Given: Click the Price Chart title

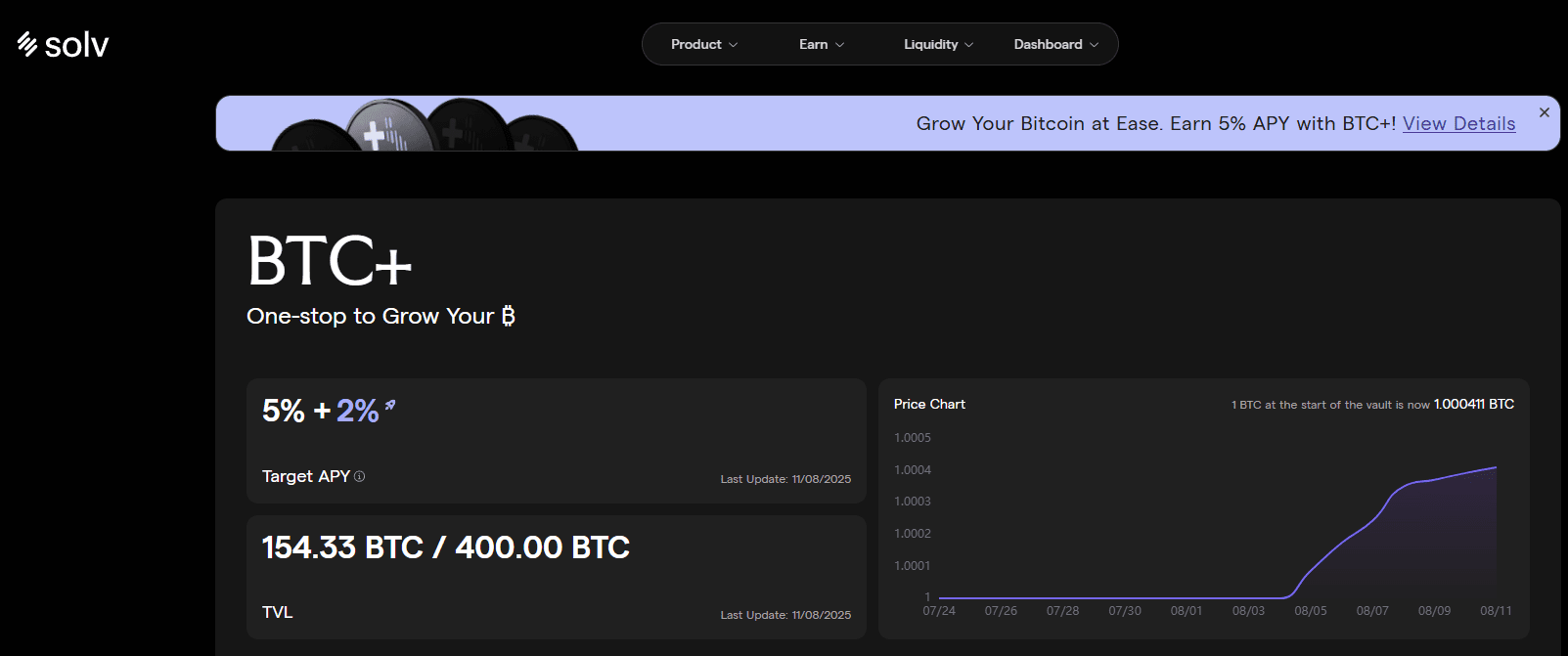Looking at the screenshot, I should pyautogui.click(x=929, y=404).
